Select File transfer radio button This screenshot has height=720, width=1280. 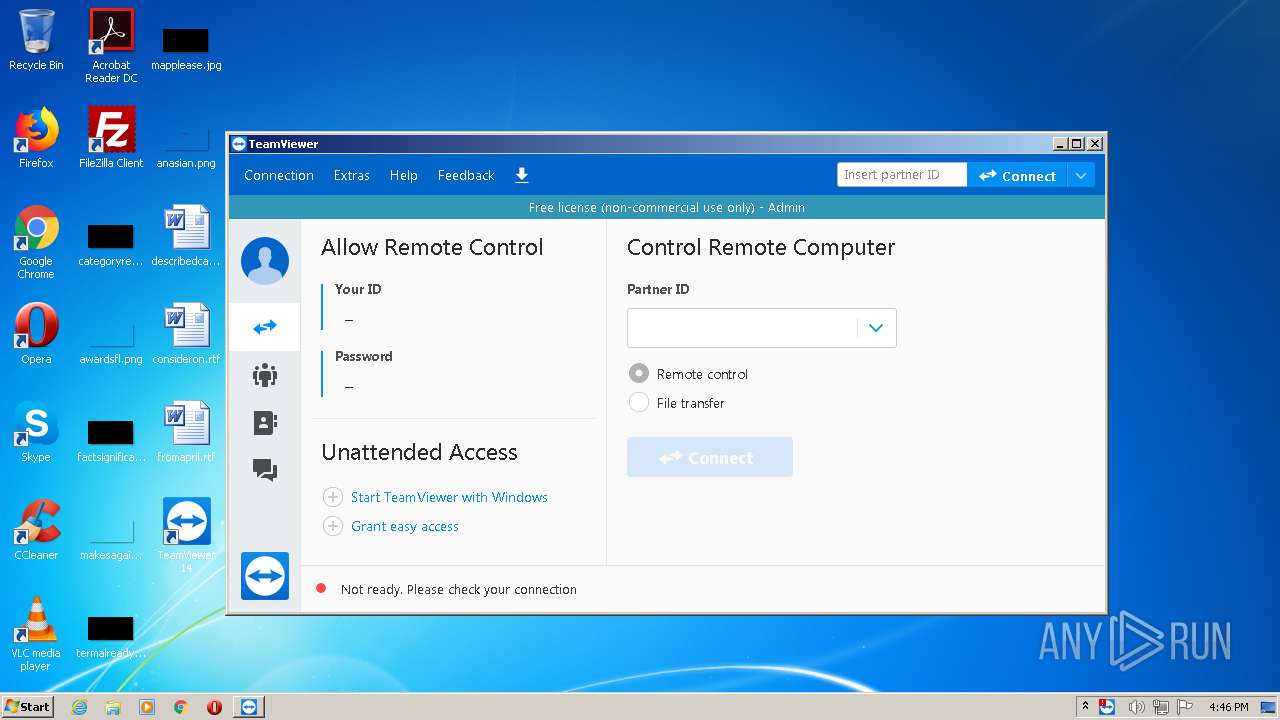coord(639,402)
